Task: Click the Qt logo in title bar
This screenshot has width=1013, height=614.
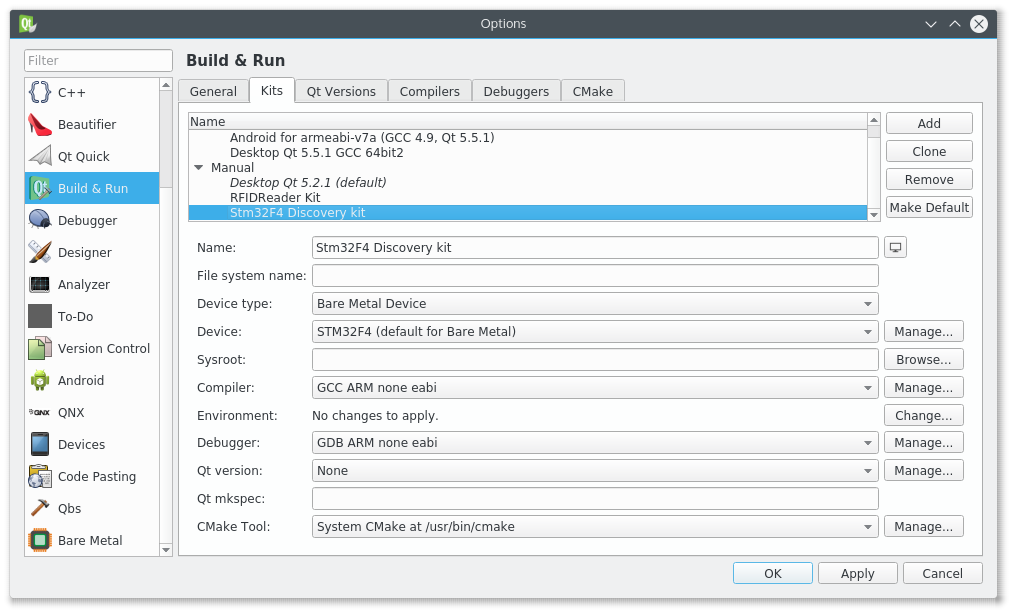Action: click(x=27, y=24)
